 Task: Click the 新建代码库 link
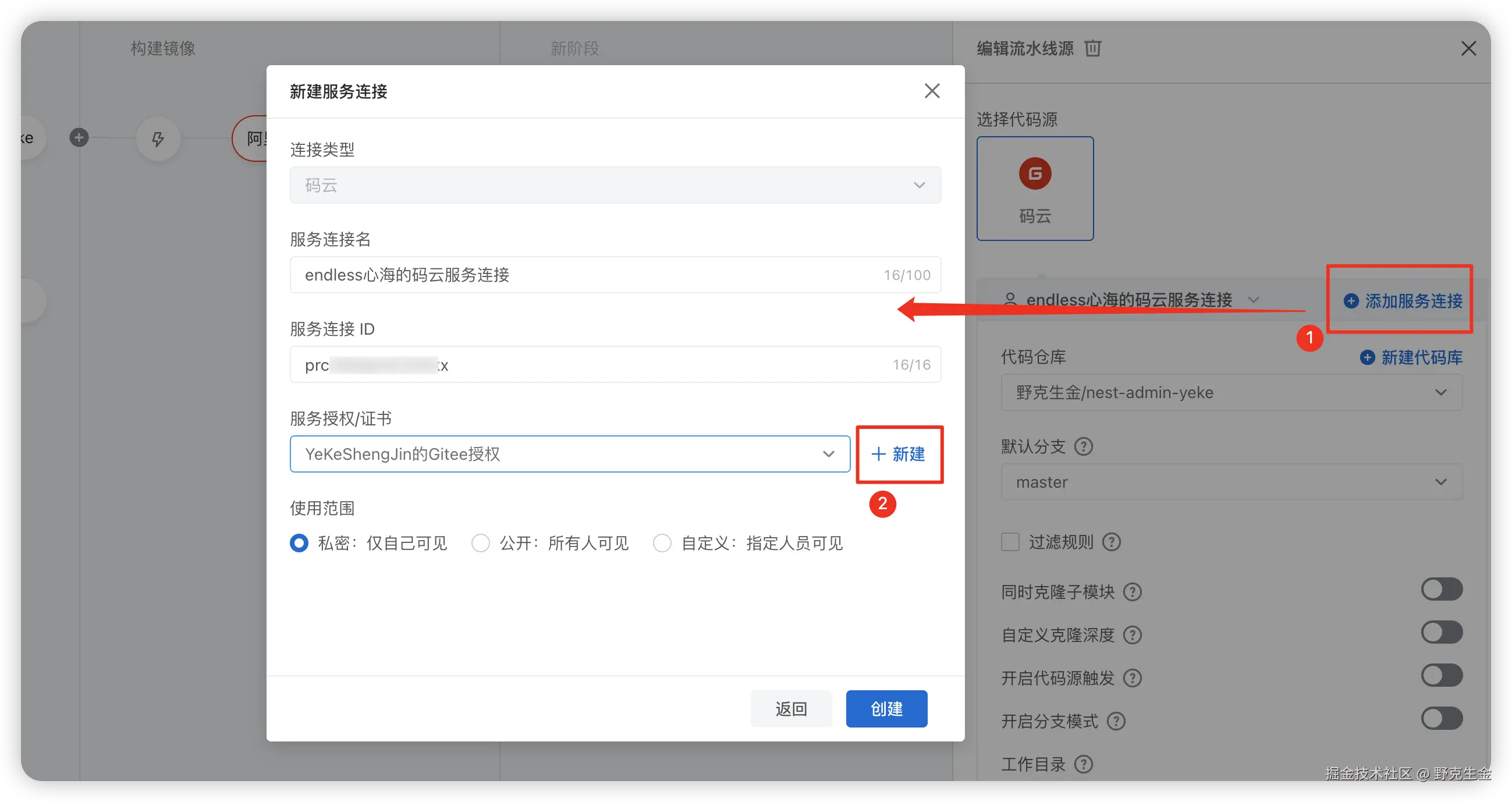[x=1411, y=357]
